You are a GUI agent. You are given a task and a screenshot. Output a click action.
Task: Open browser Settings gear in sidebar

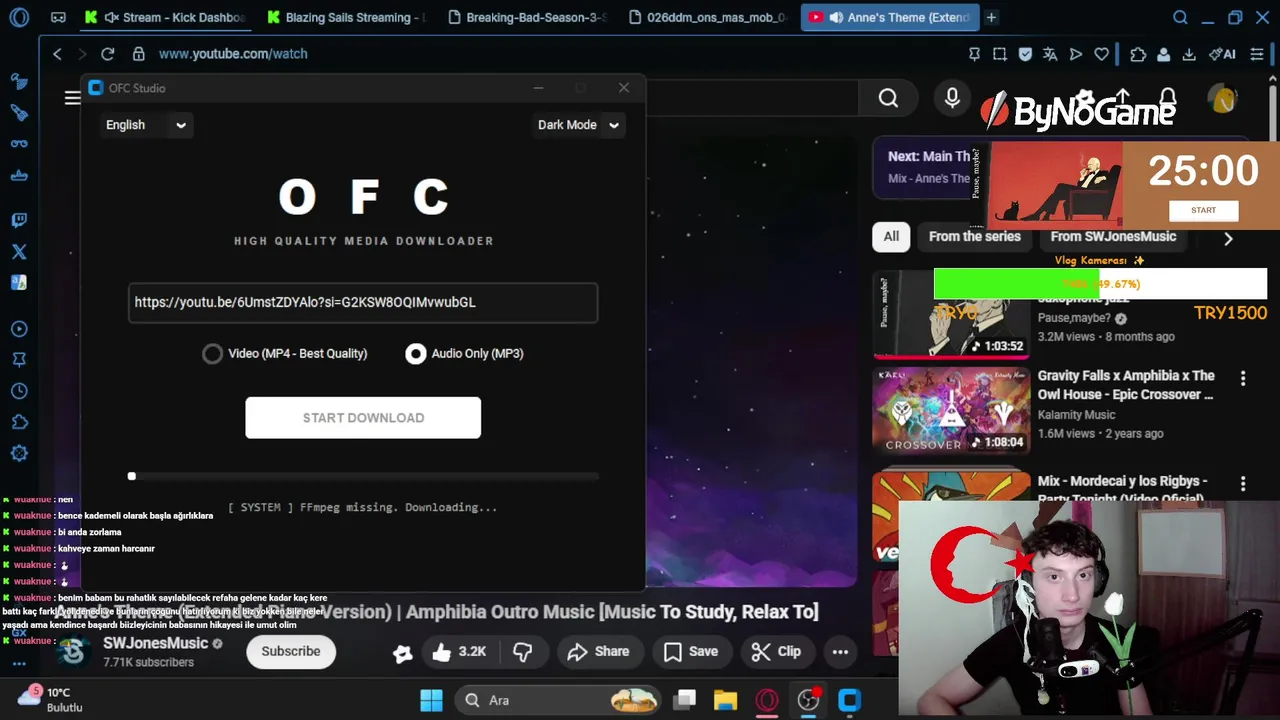pyautogui.click(x=19, y=453)
